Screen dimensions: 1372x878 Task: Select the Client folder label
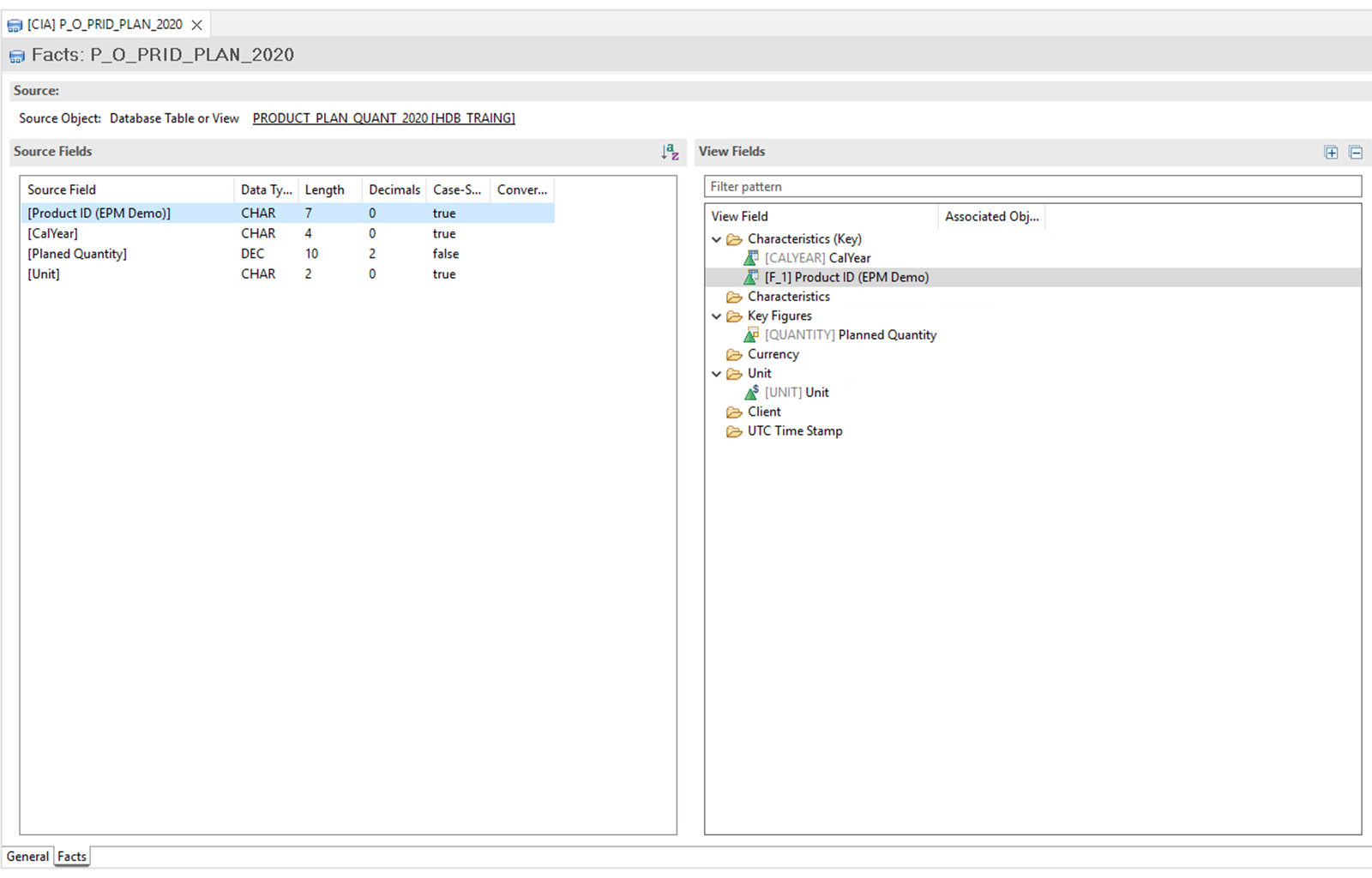[764, 412]
